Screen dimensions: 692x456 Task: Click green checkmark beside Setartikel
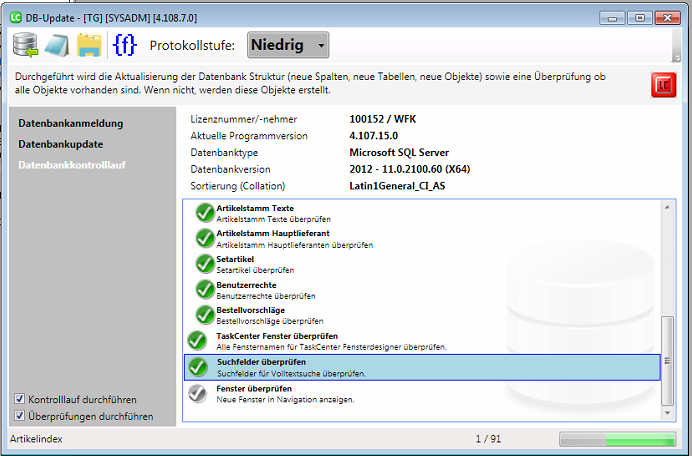tap(204, 264)
